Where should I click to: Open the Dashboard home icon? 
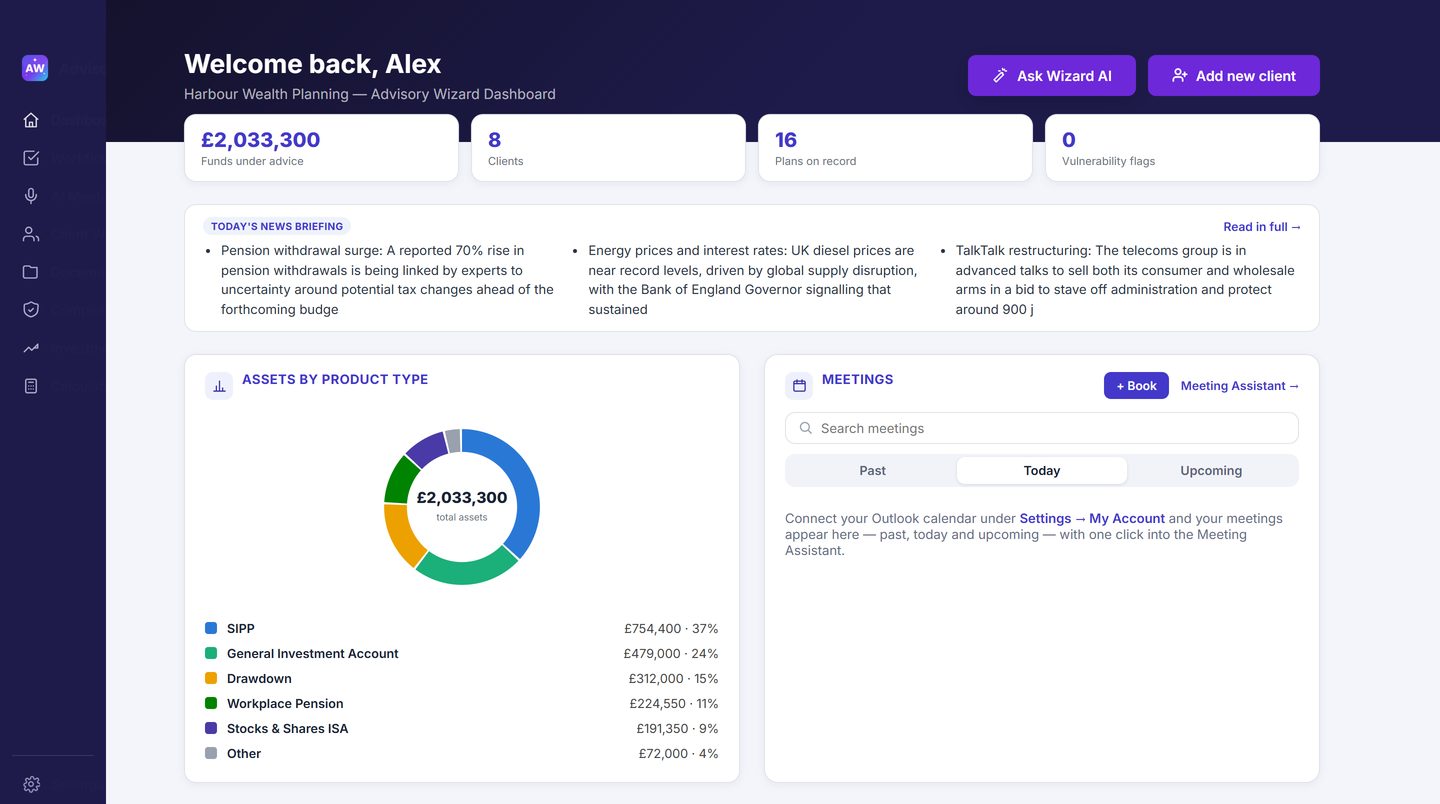(31, 120)
